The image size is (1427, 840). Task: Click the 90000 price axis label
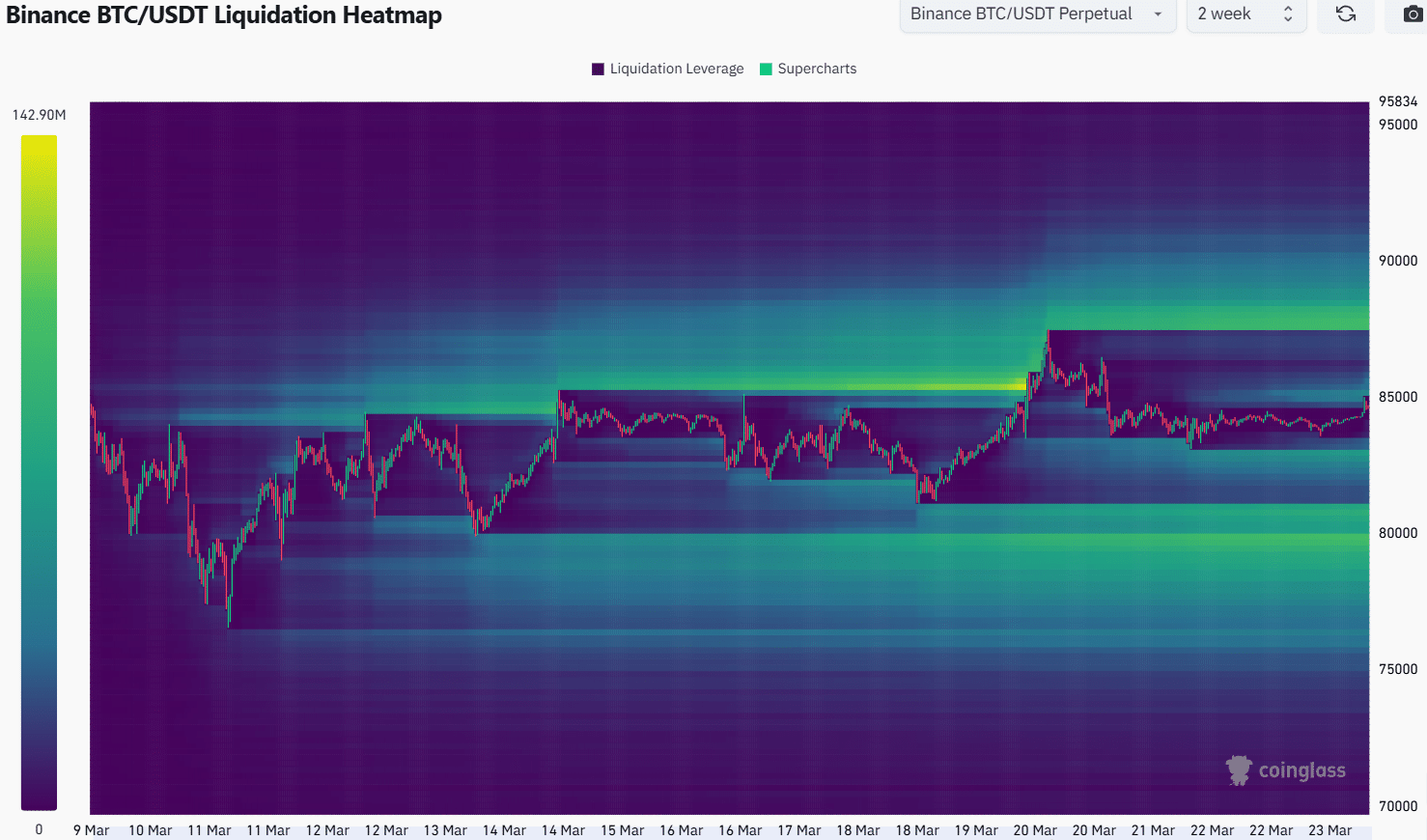1398,261
